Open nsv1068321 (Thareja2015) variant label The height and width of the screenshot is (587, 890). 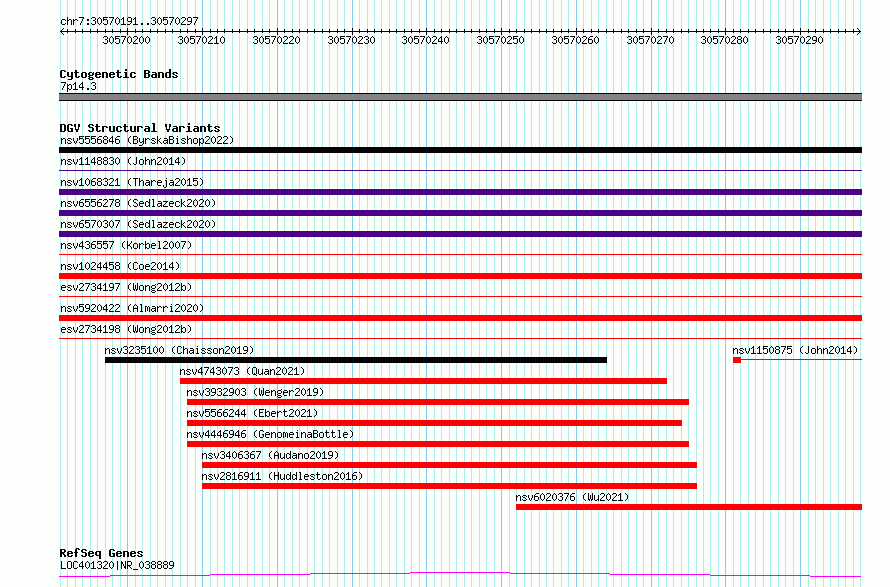[132, 182]
